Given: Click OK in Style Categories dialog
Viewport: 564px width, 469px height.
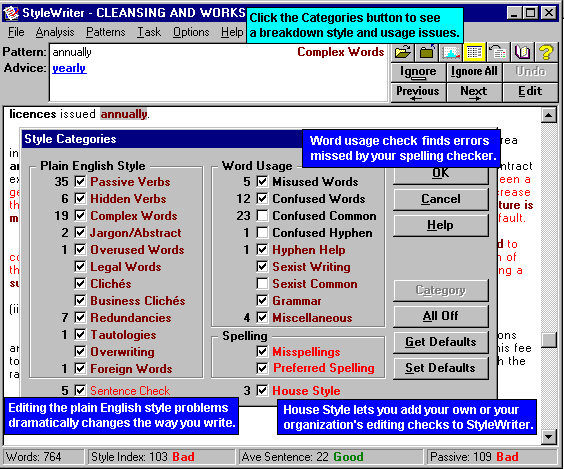Looking at the screenshot, I should [x=441, y=175].
